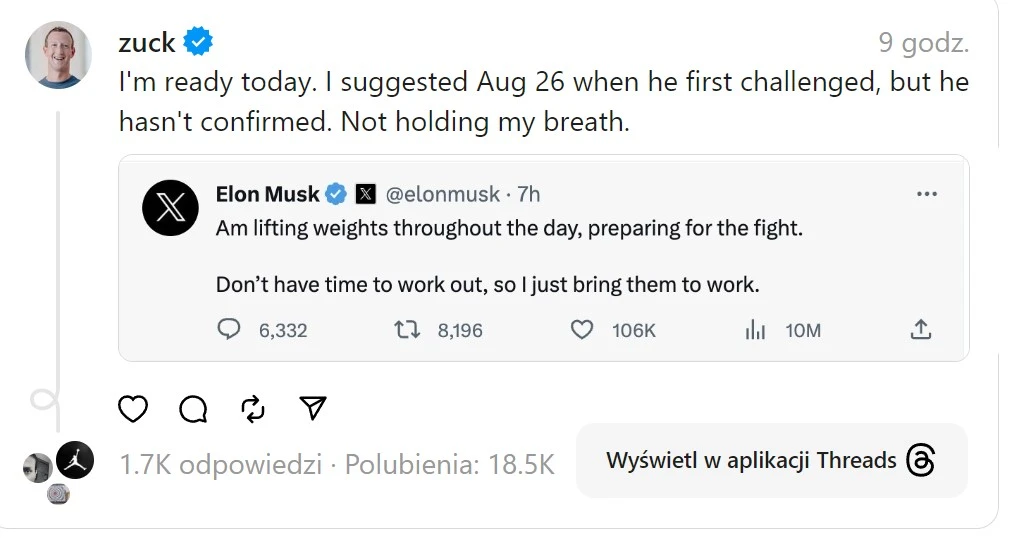Click the 9 godz. timestamp
Viewport: 1029px width, 550px height.
click(923, 43)
